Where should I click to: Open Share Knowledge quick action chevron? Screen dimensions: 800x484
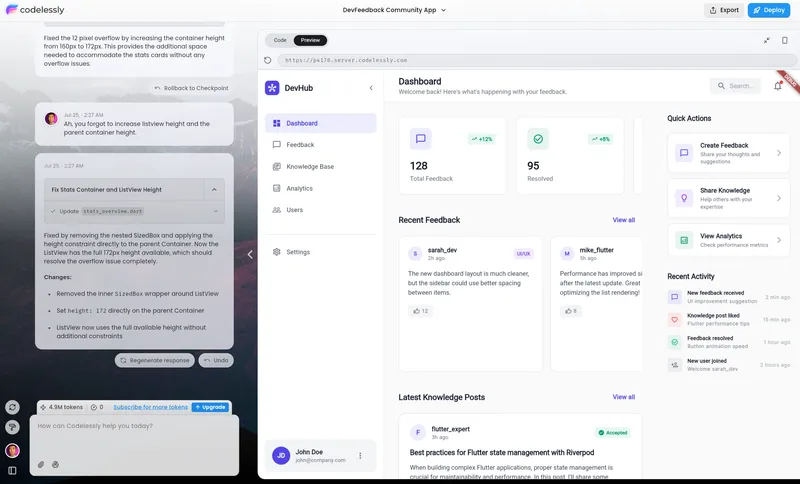tap(779, 198)
